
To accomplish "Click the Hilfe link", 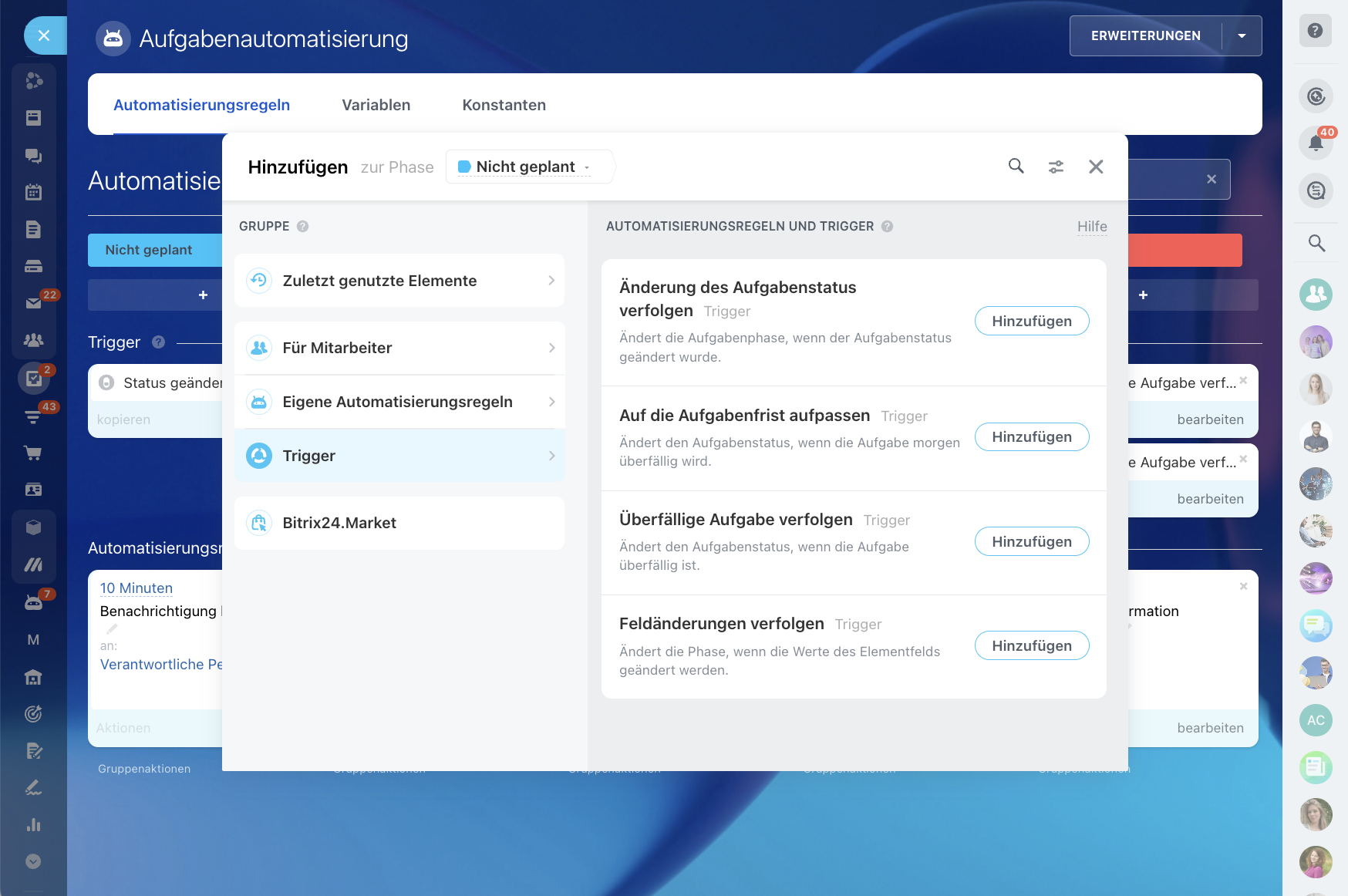I will [x=1091, y=226].
